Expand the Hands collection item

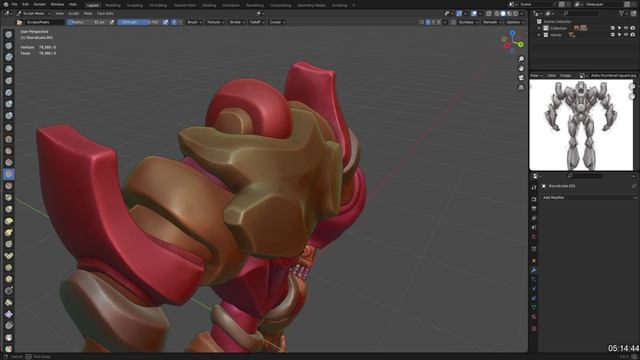tap(539, 35)
